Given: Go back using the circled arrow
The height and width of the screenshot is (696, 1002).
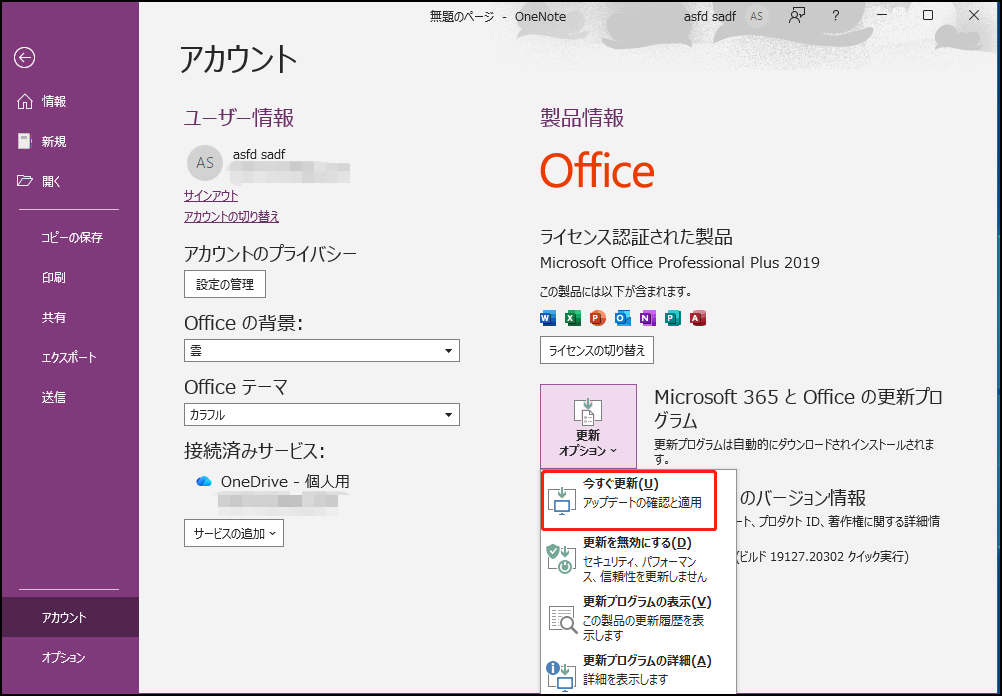Looking at the screenshot, I should [24, 58].
